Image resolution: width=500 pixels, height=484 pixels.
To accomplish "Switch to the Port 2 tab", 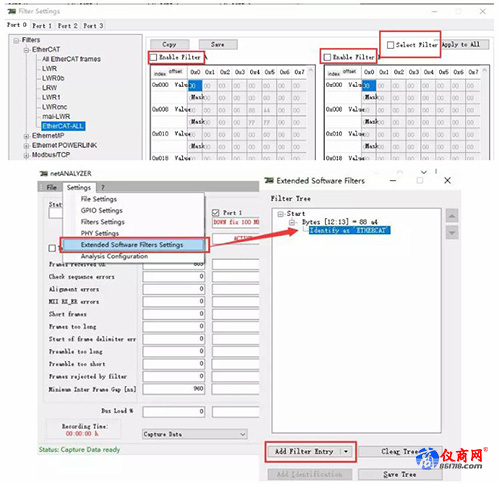I will pos(67,26).
